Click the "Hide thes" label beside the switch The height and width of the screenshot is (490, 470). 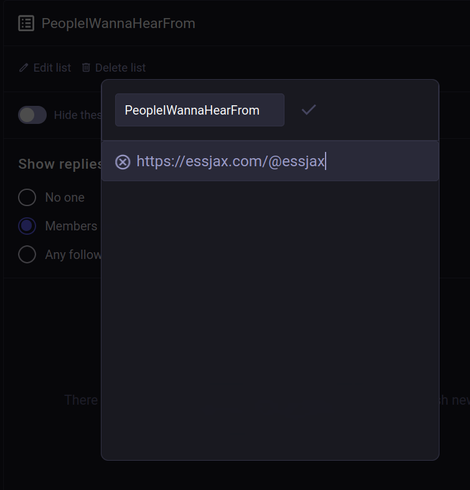(78, 115)
